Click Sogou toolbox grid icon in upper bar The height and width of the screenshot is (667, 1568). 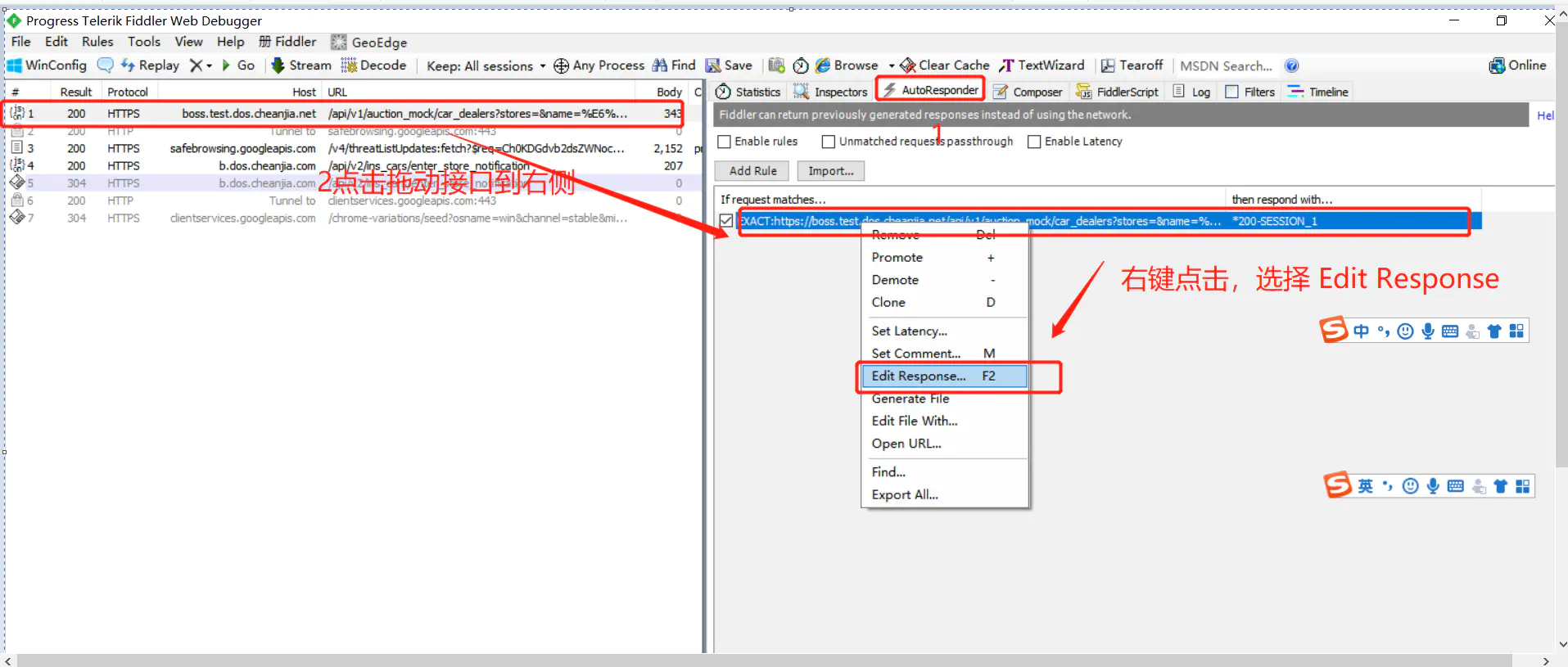point(1516,331)
